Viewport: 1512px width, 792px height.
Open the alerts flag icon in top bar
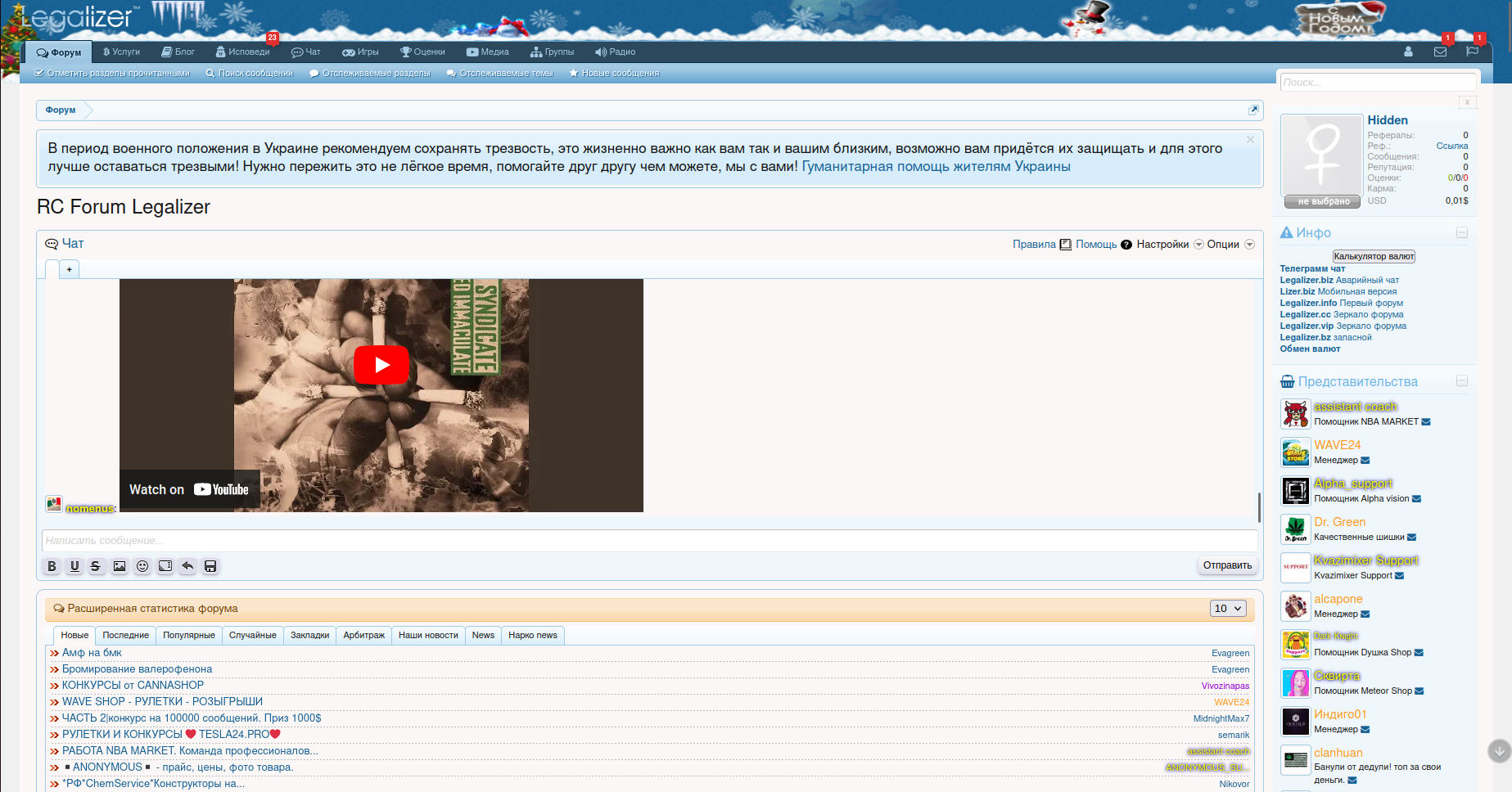1472,52
